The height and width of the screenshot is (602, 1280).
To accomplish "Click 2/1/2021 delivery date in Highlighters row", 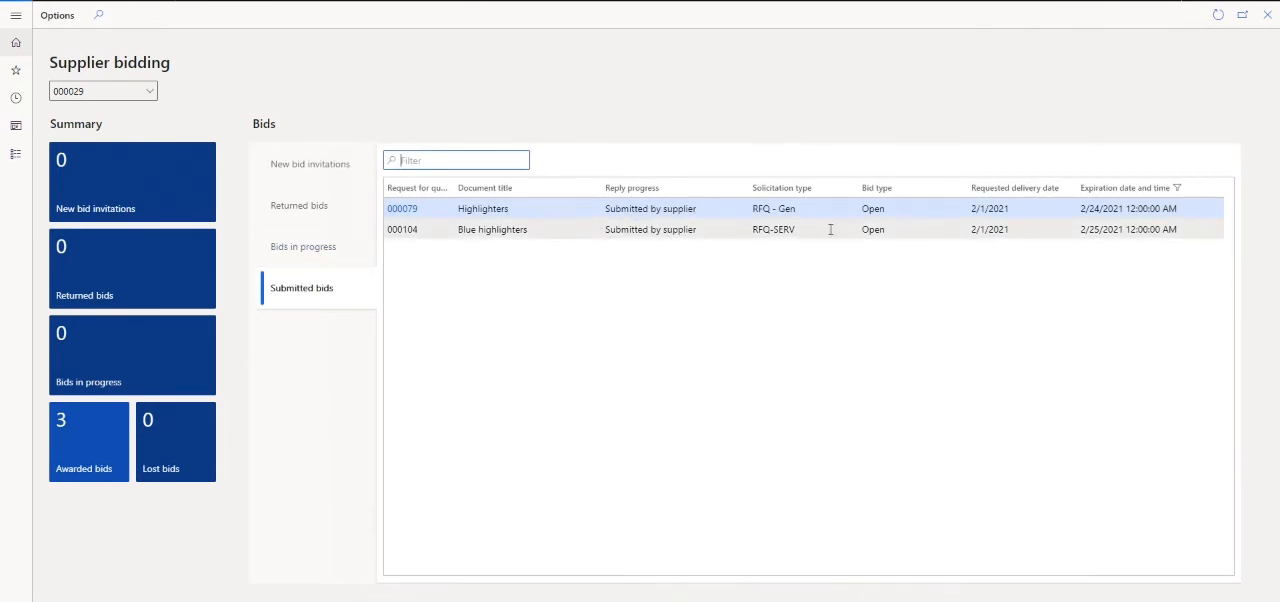I will [x=990, y=209].
